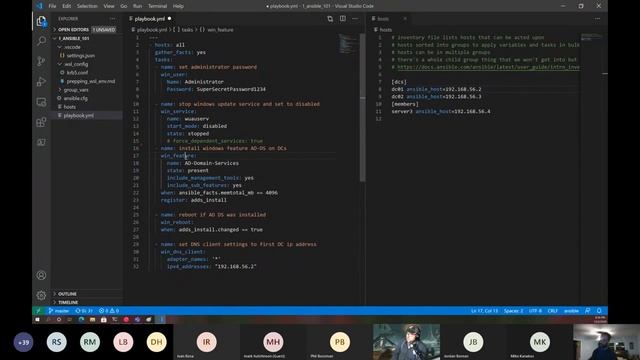Image resolution: width=640 pixels, height=360 pixels.
Task: Open the notifications bell in status bar
Action: pyautogui.click(x=599, y=311)
